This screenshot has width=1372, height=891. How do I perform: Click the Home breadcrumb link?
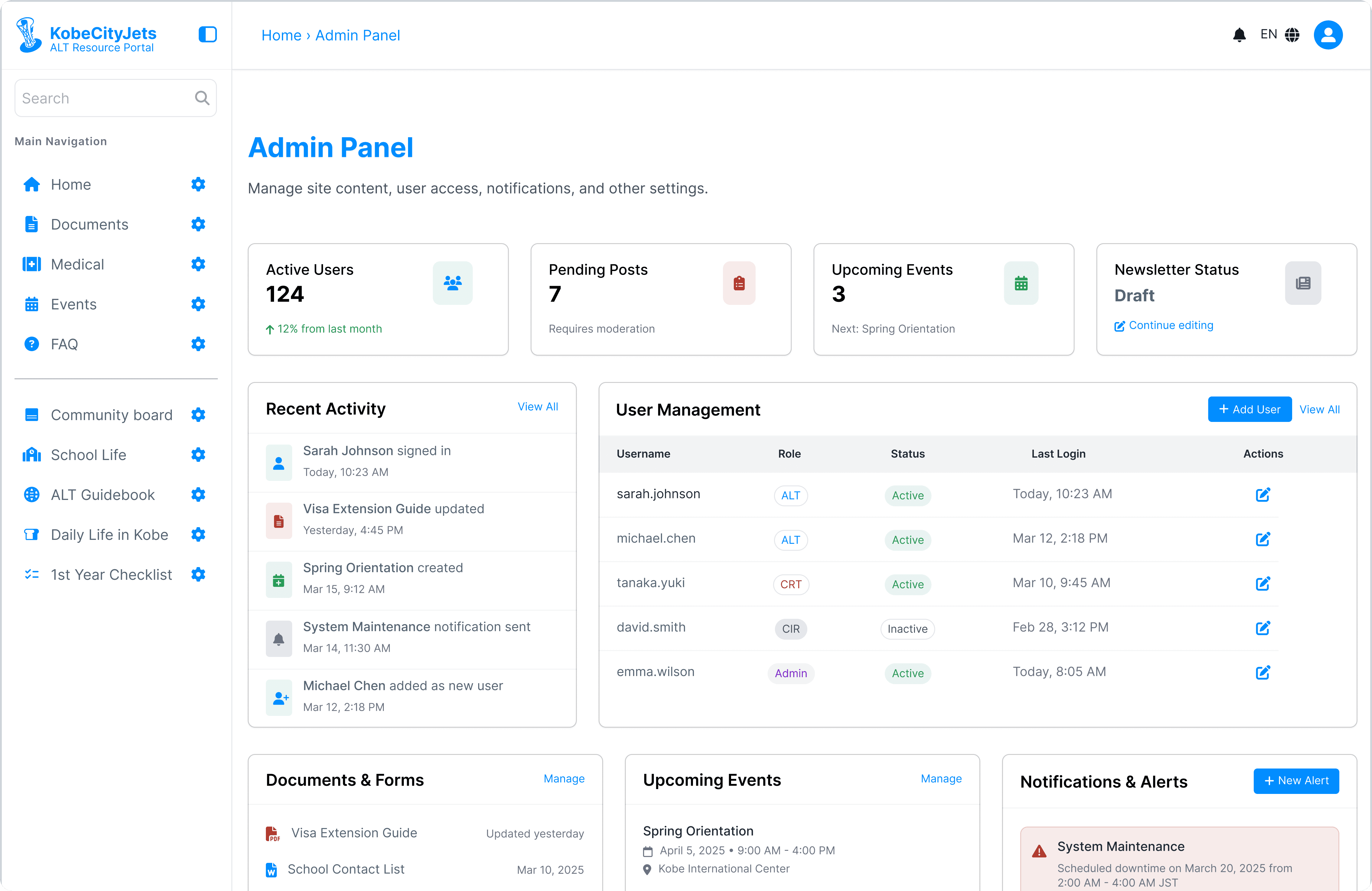(x=281, y=35)
